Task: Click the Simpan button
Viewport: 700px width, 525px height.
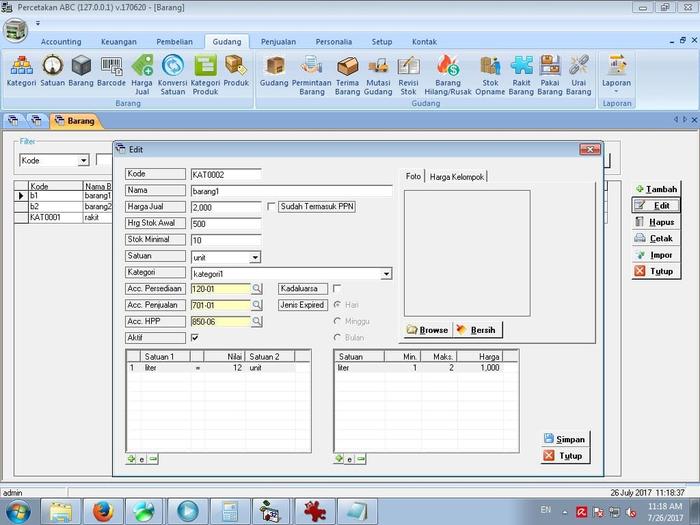Action: [x=564, y=439]
